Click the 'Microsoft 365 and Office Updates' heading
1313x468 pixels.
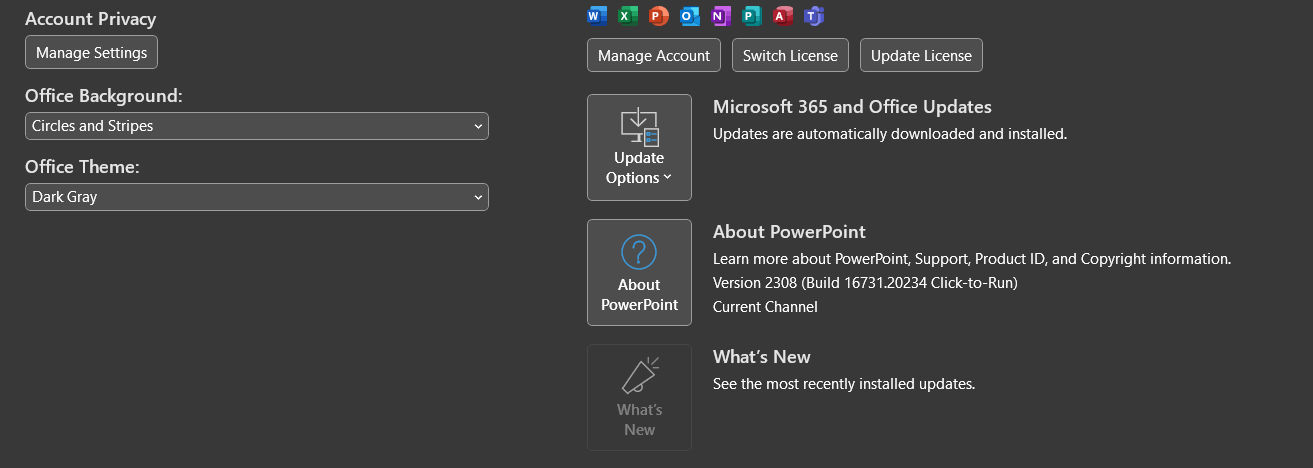[852, 107]
